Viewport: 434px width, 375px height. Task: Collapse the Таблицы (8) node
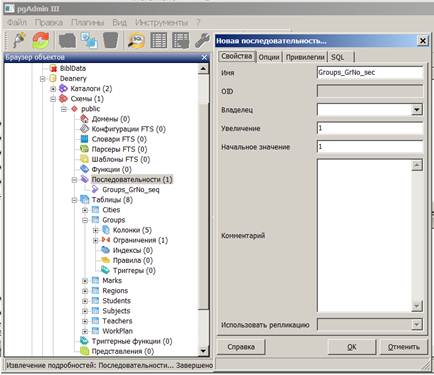pyautogui.click(x=74, y=200)
